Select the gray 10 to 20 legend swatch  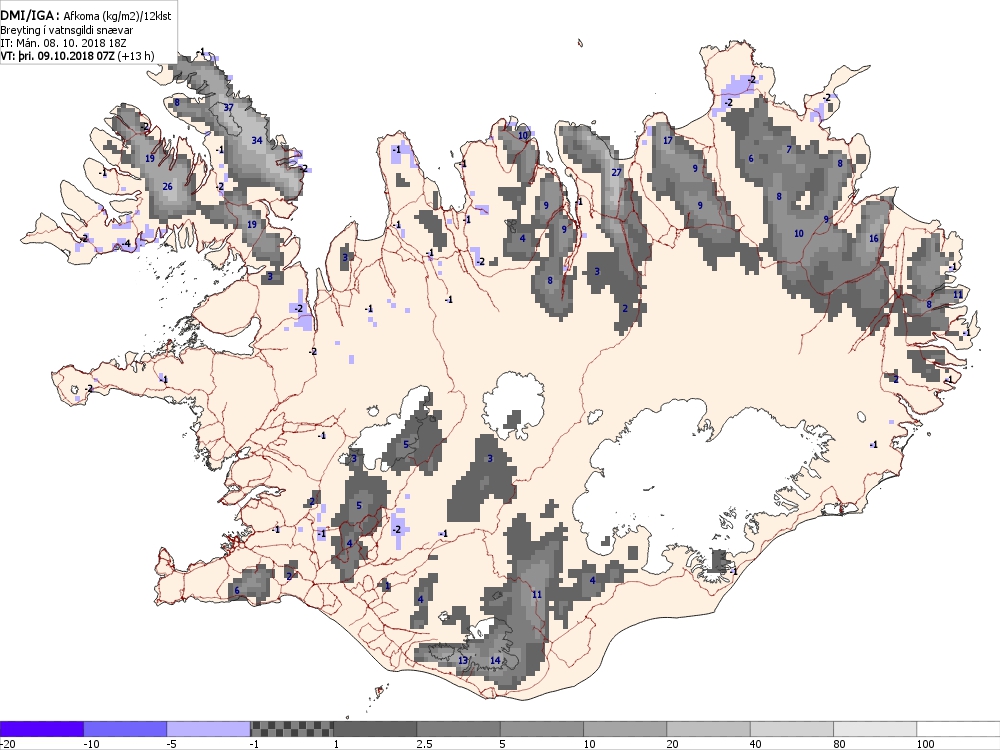coord(625,729)
